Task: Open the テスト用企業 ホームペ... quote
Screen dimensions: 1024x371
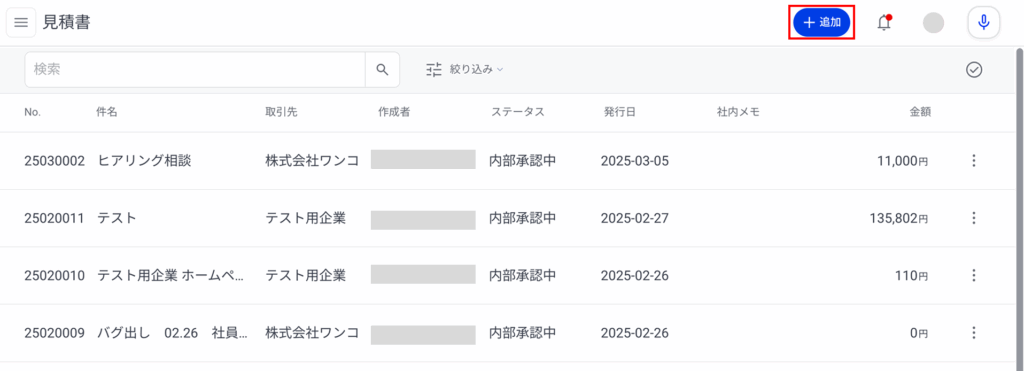Action: (171, 276)
